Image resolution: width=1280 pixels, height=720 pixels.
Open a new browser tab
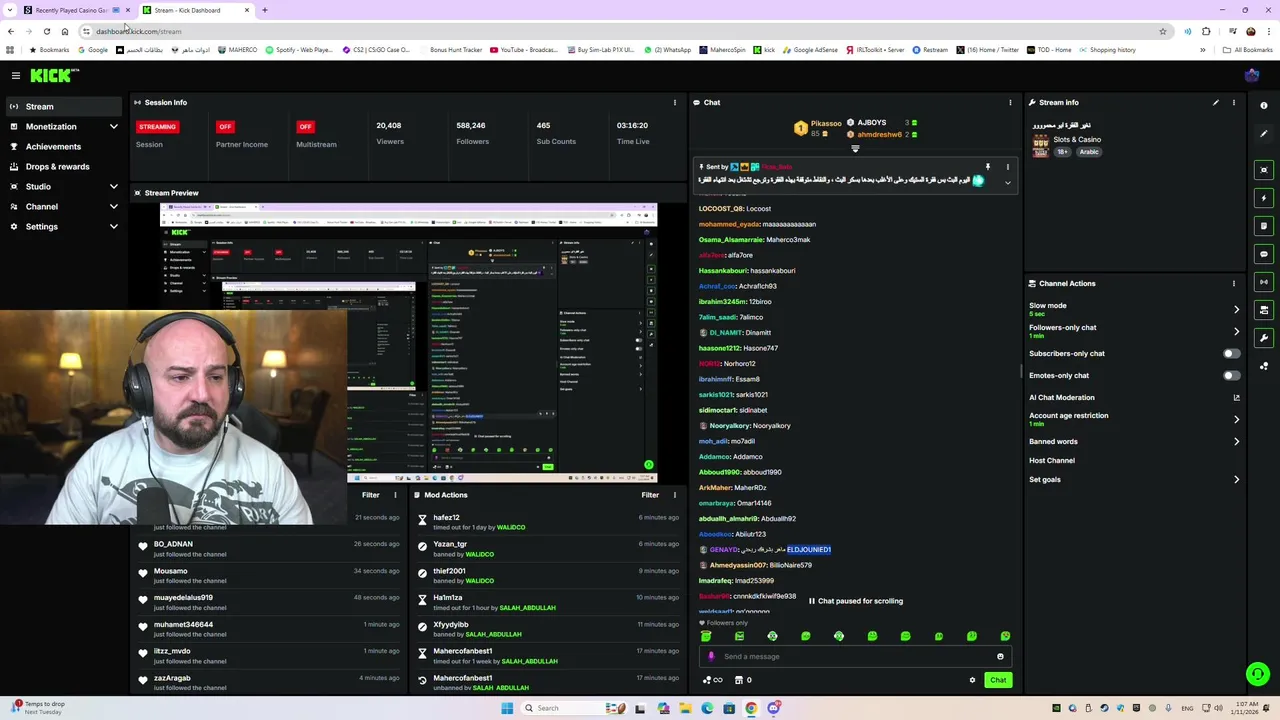[265, 10]
